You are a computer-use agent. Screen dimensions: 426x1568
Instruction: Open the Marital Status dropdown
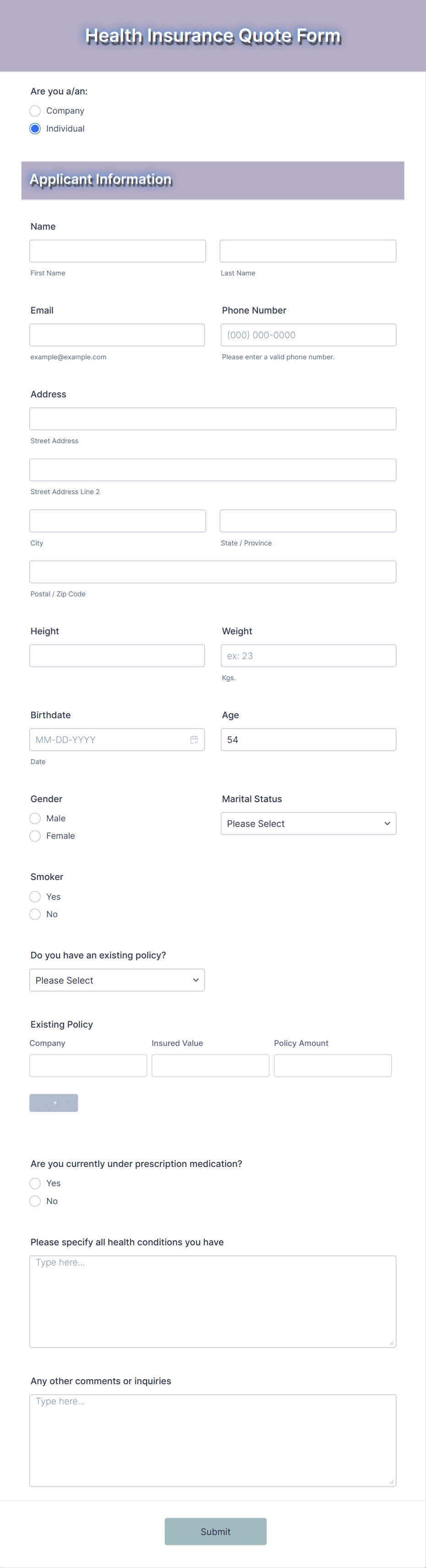pos(308,823)
